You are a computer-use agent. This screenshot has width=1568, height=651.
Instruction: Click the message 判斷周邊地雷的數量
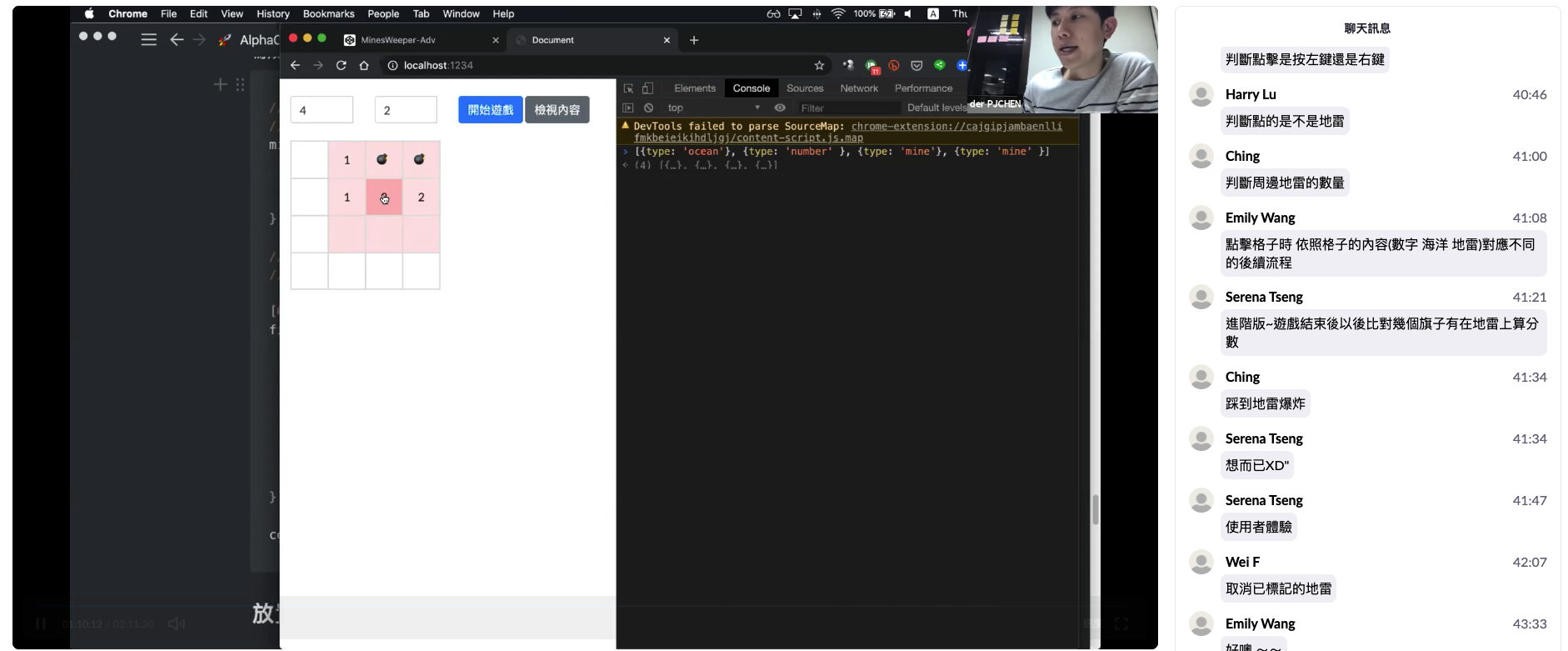(x=1285, y=183)
